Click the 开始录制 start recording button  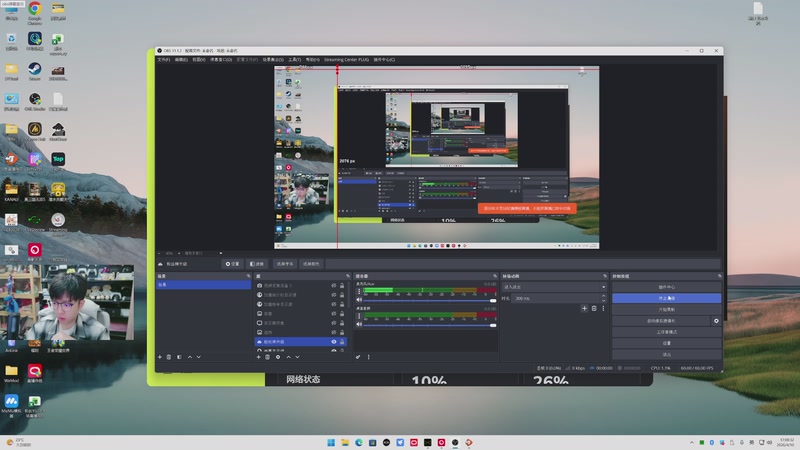(666, 310)
